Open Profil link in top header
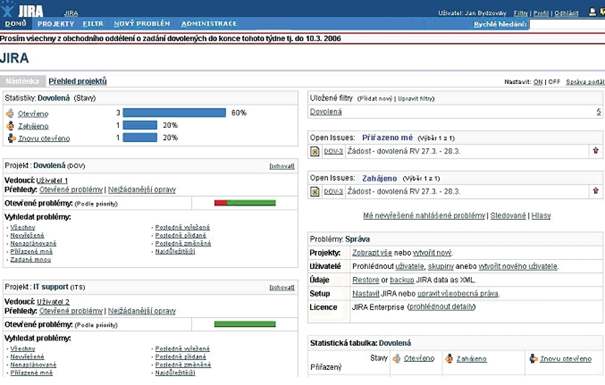Viewport: 605px width, 385px height. pyautogui.click(x=541, y=13)
